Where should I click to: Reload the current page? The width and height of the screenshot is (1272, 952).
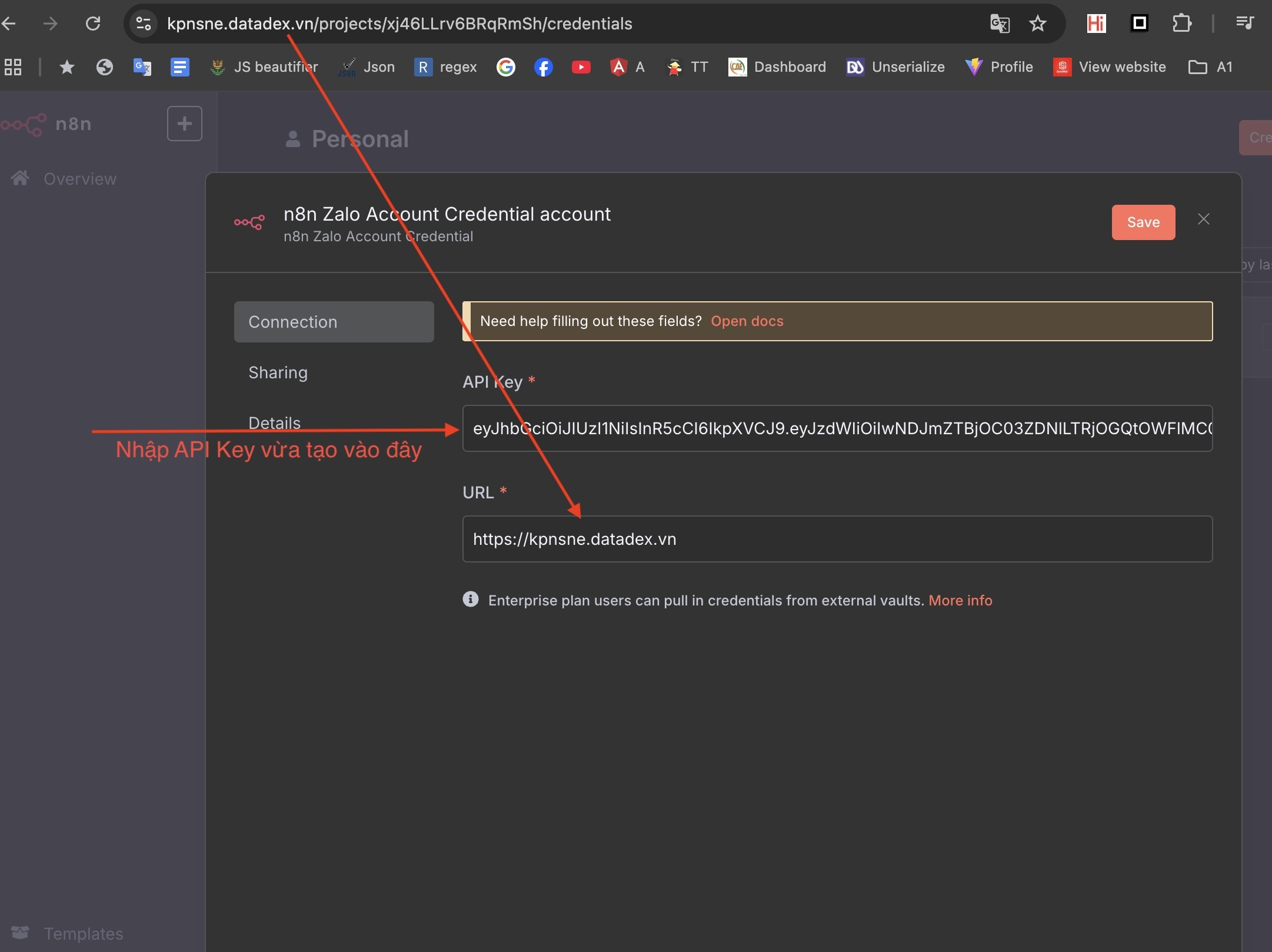[93, 24]
